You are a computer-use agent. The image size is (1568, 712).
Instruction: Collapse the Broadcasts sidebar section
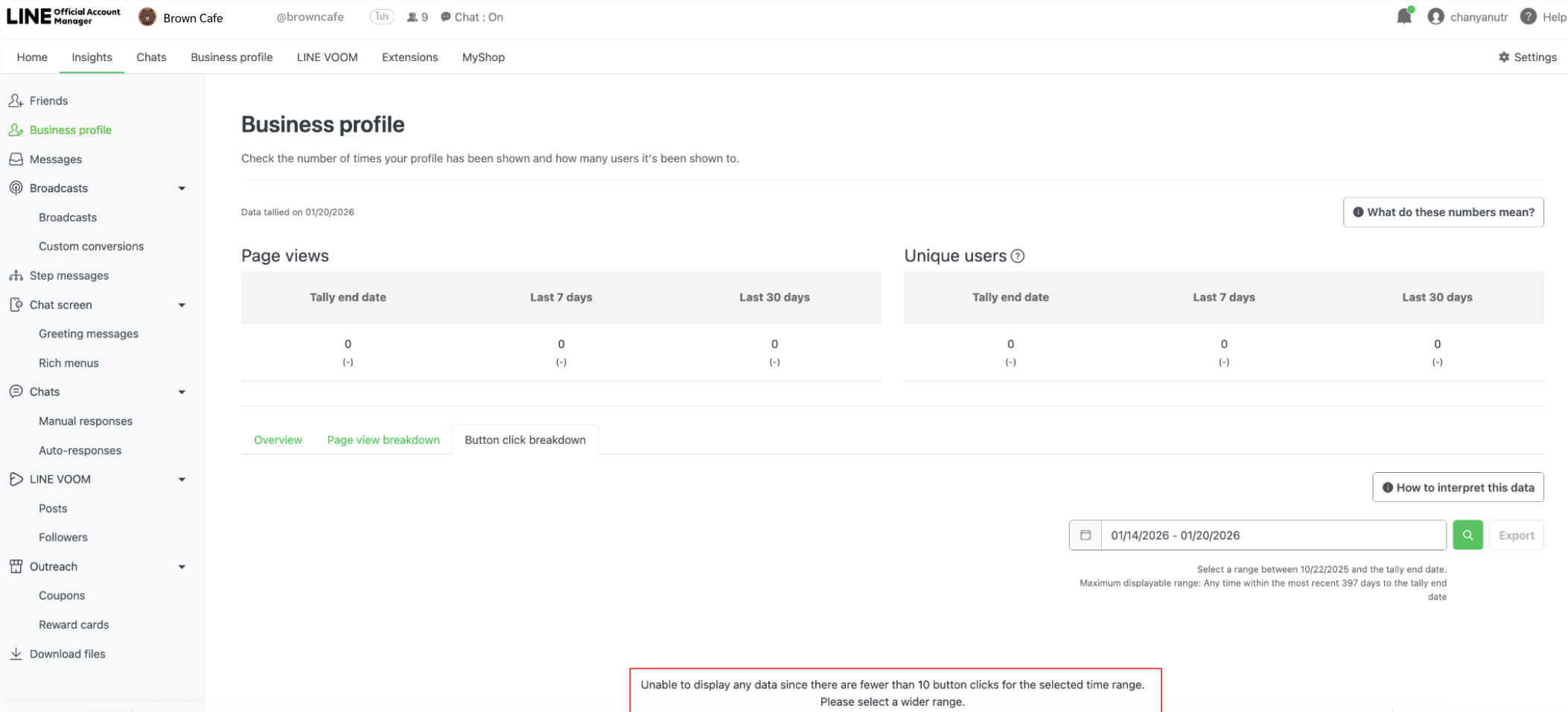(182, 188)
